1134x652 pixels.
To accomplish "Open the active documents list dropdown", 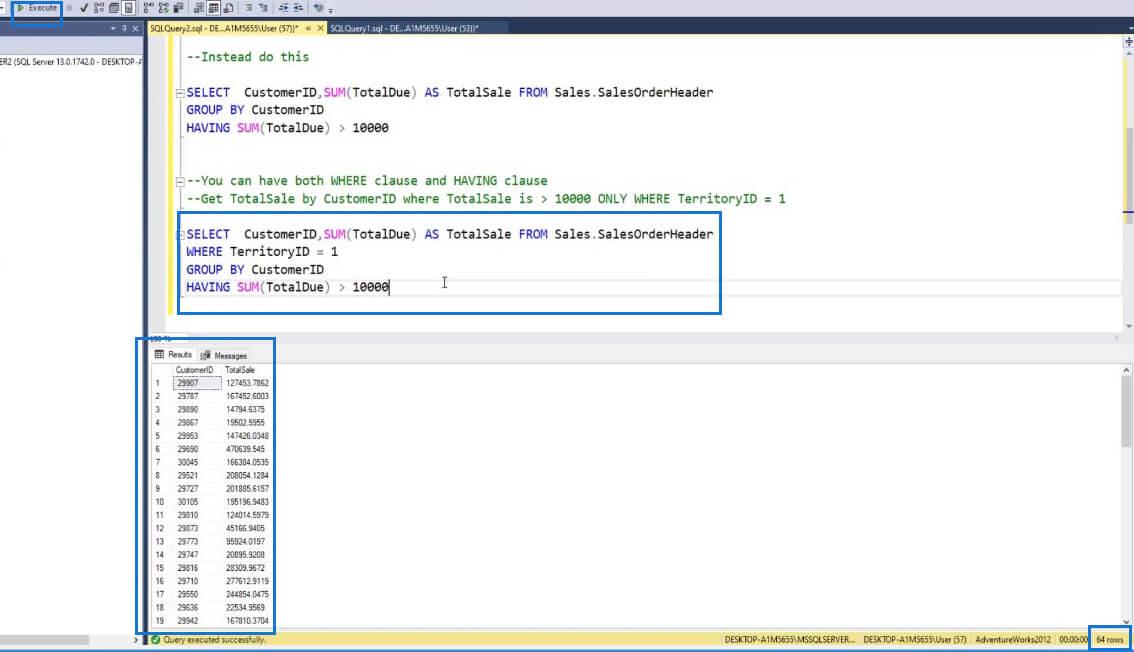I will point(1130,28).
